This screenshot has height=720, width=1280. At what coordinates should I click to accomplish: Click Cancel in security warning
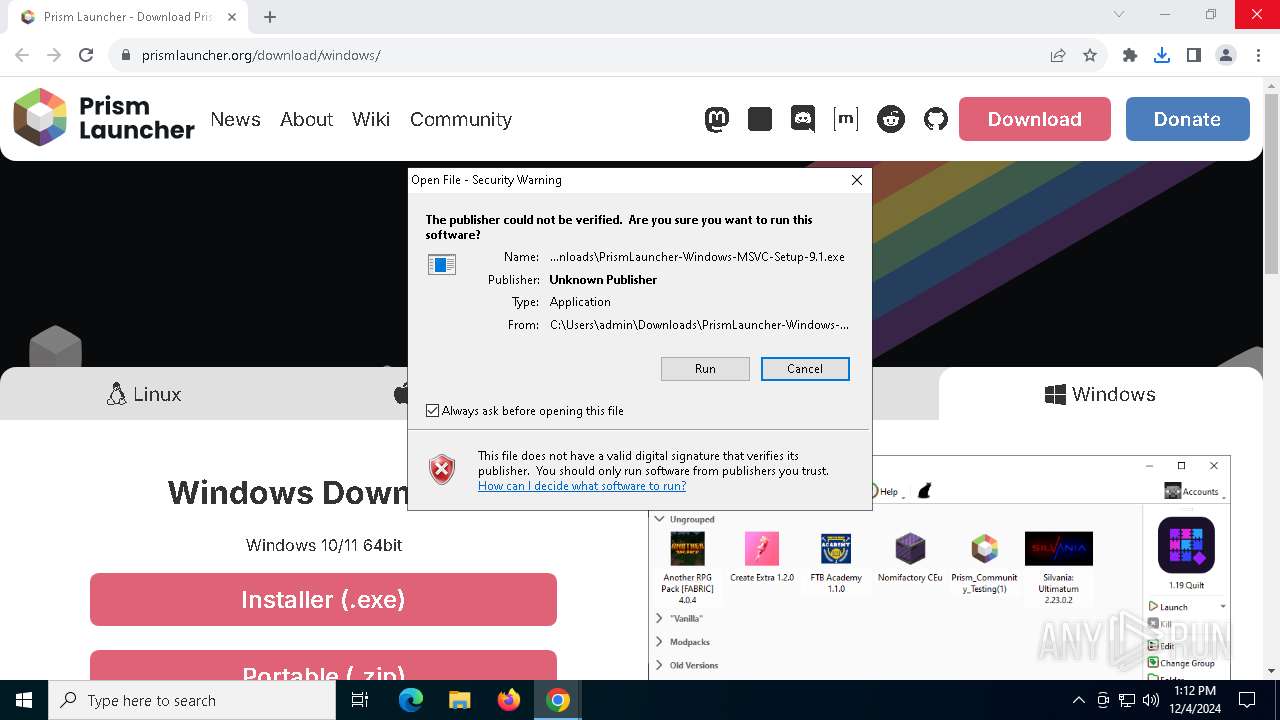pyautogui.click(x=805, y=369)
